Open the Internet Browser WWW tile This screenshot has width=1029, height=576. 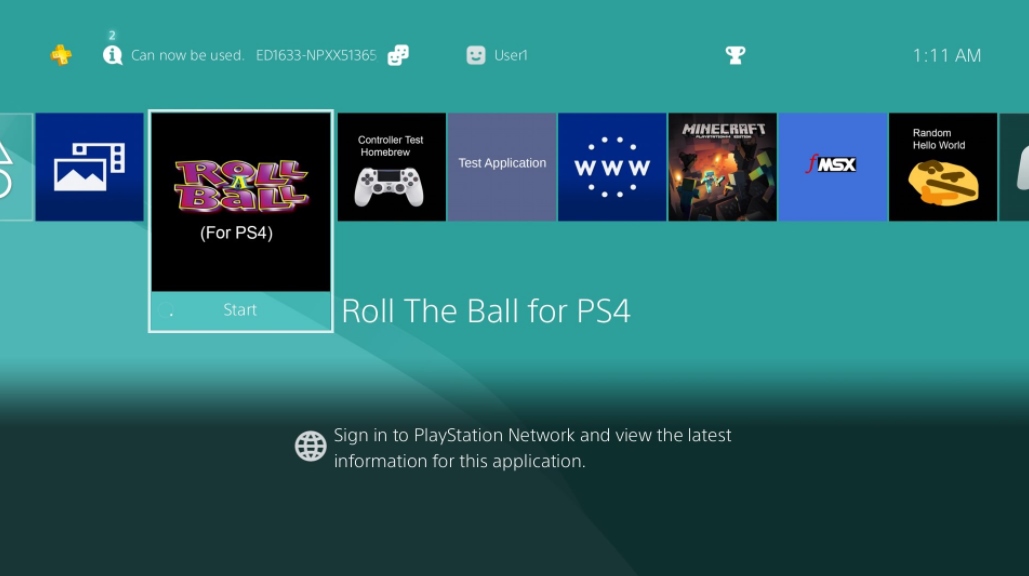coord(612,167)
